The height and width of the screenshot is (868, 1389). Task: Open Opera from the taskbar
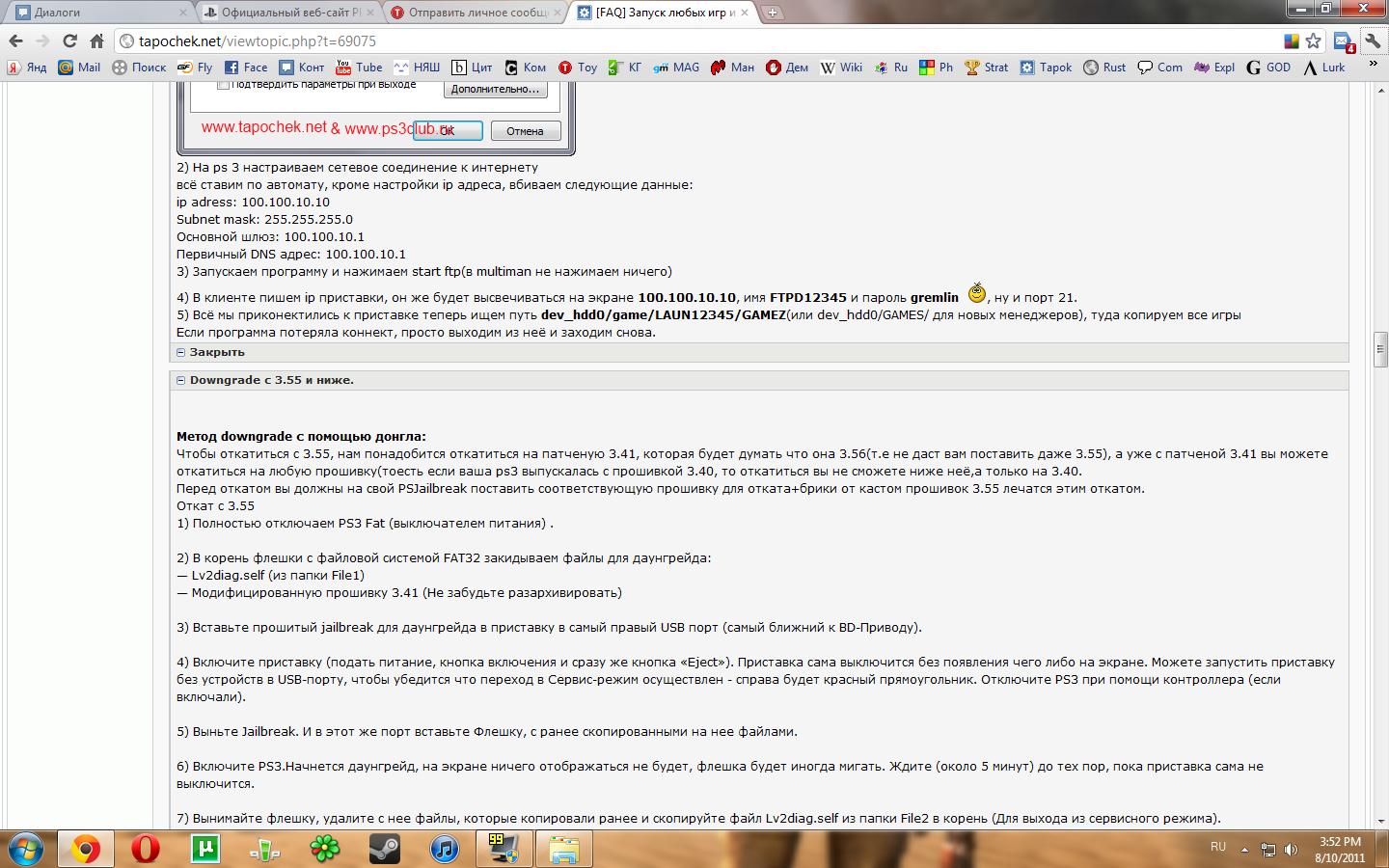(x=146, y=849)
